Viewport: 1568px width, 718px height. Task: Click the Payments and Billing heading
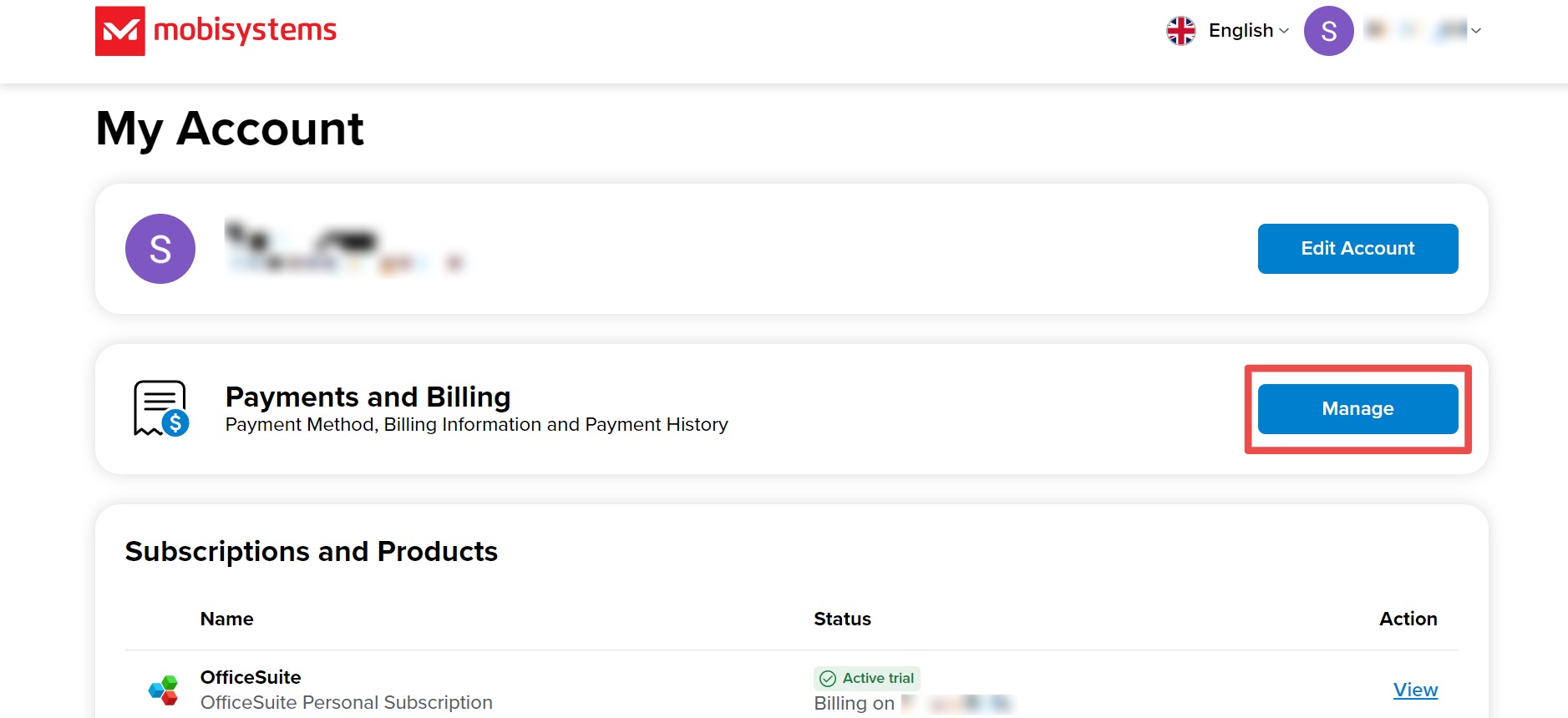click(x=368, y=397)
